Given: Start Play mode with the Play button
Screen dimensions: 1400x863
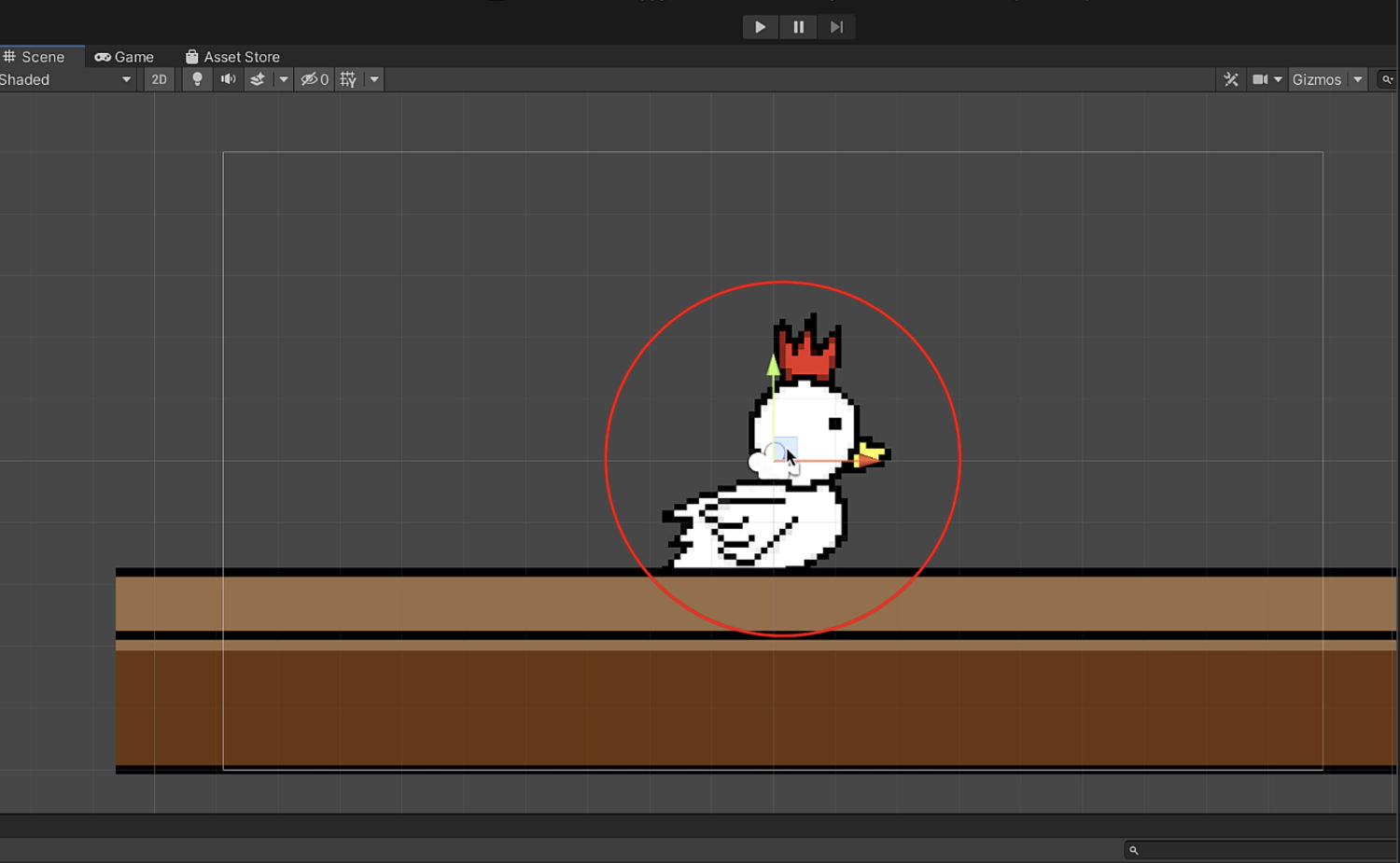Looking at the screenshot, I should 760,27.
